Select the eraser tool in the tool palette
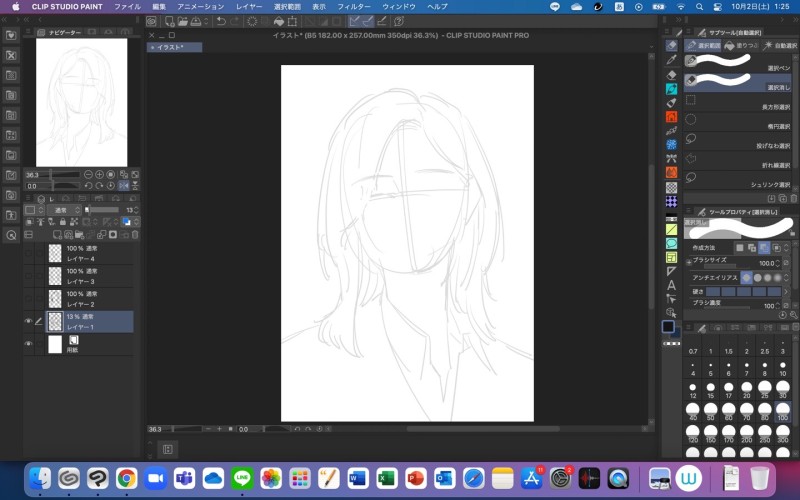 pos(672,74)
